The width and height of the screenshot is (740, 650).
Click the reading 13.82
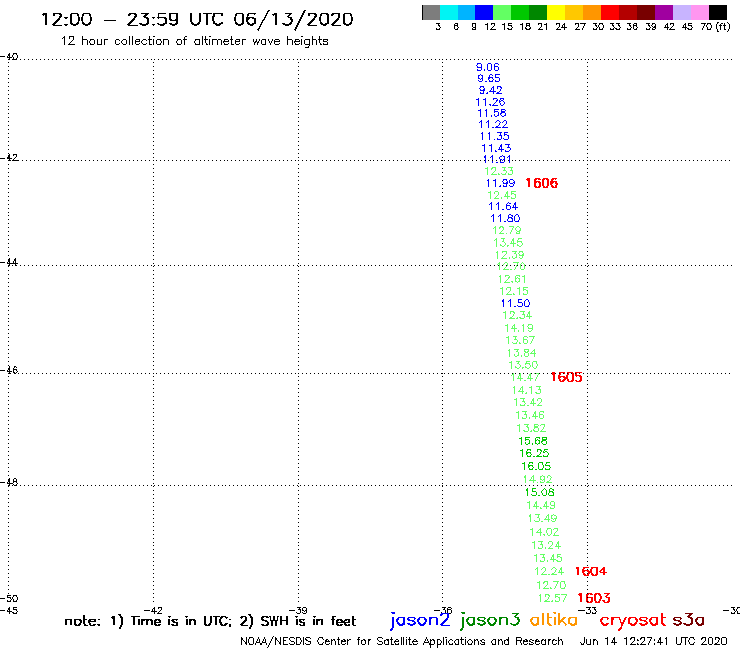531,428
